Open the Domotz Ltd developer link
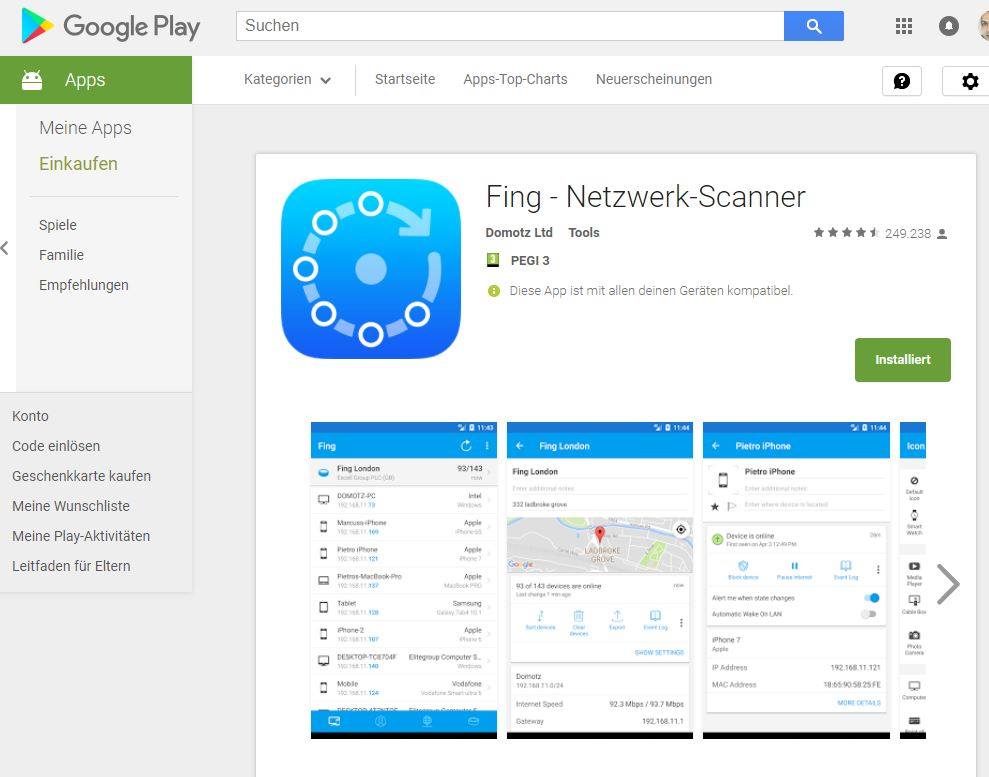Screen dimensions: 989x777 [x=518, y=233]
